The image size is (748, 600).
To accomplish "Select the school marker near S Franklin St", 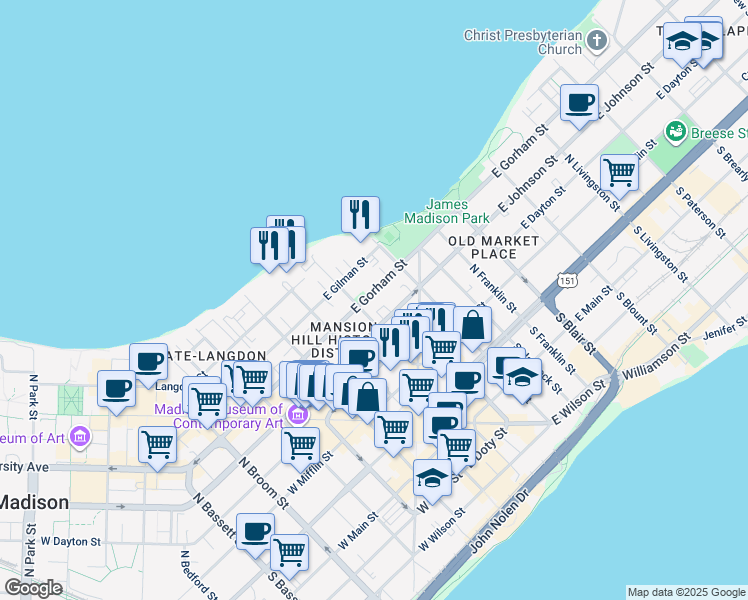I will point(521,378).
